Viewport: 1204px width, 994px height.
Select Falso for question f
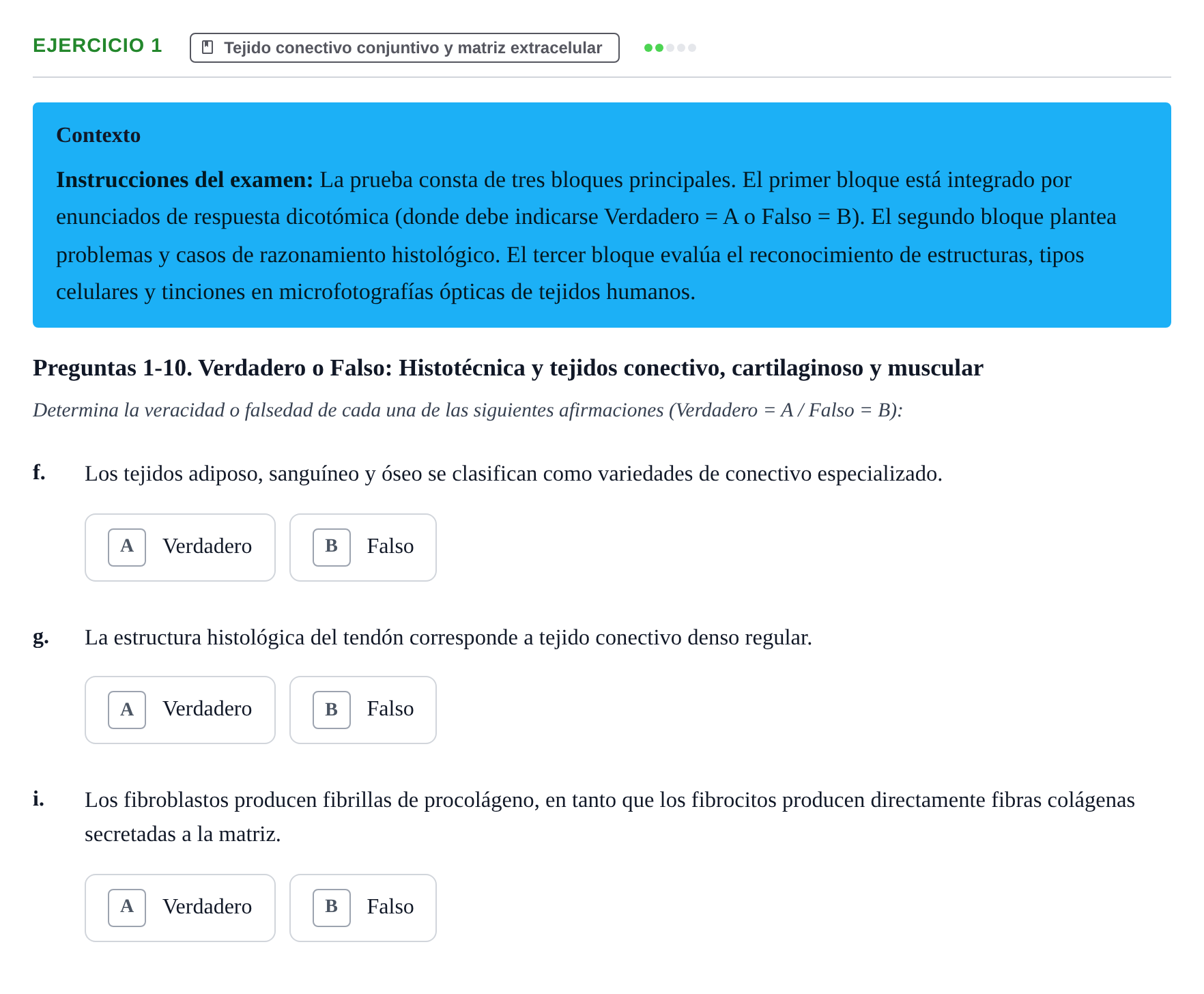[x=363, y=548]
